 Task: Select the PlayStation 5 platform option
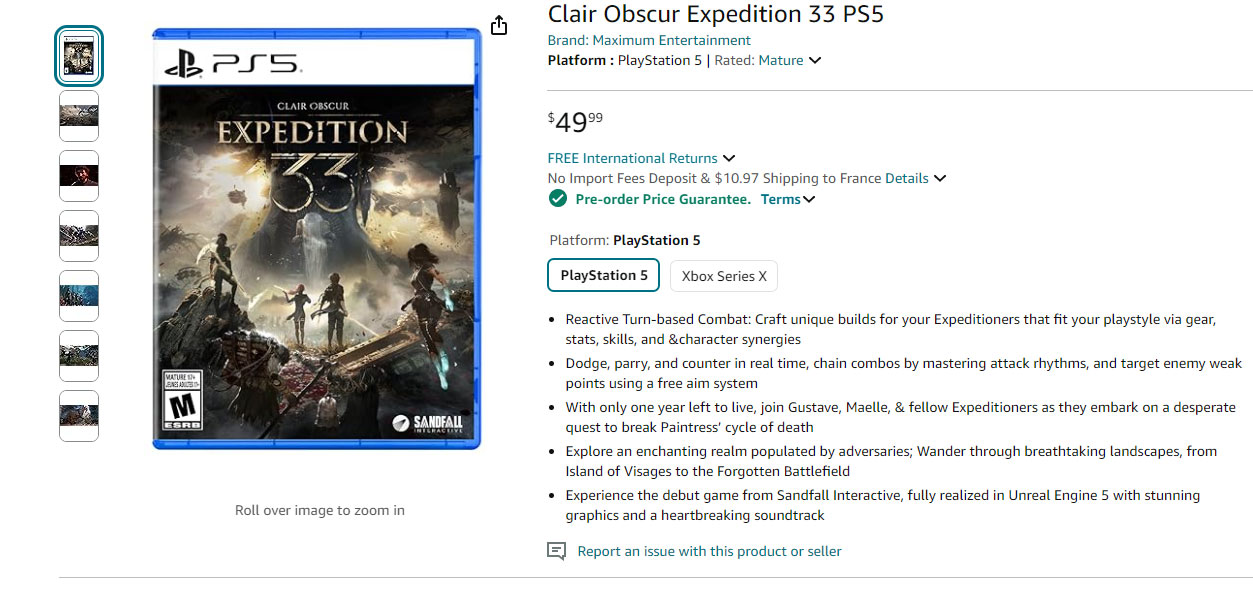603,275
